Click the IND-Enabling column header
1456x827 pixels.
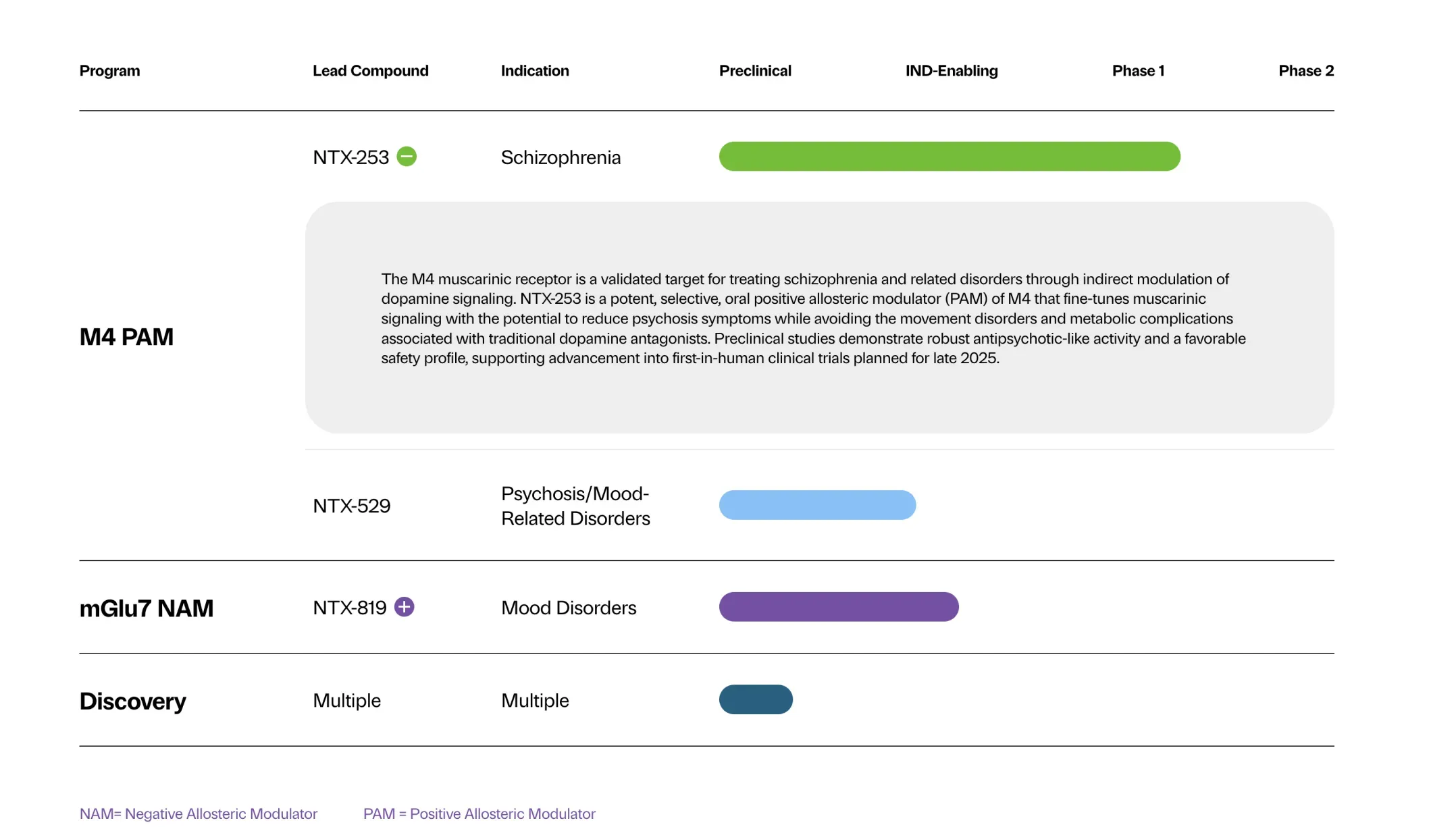pyautogui.click(x=951, y=71)
